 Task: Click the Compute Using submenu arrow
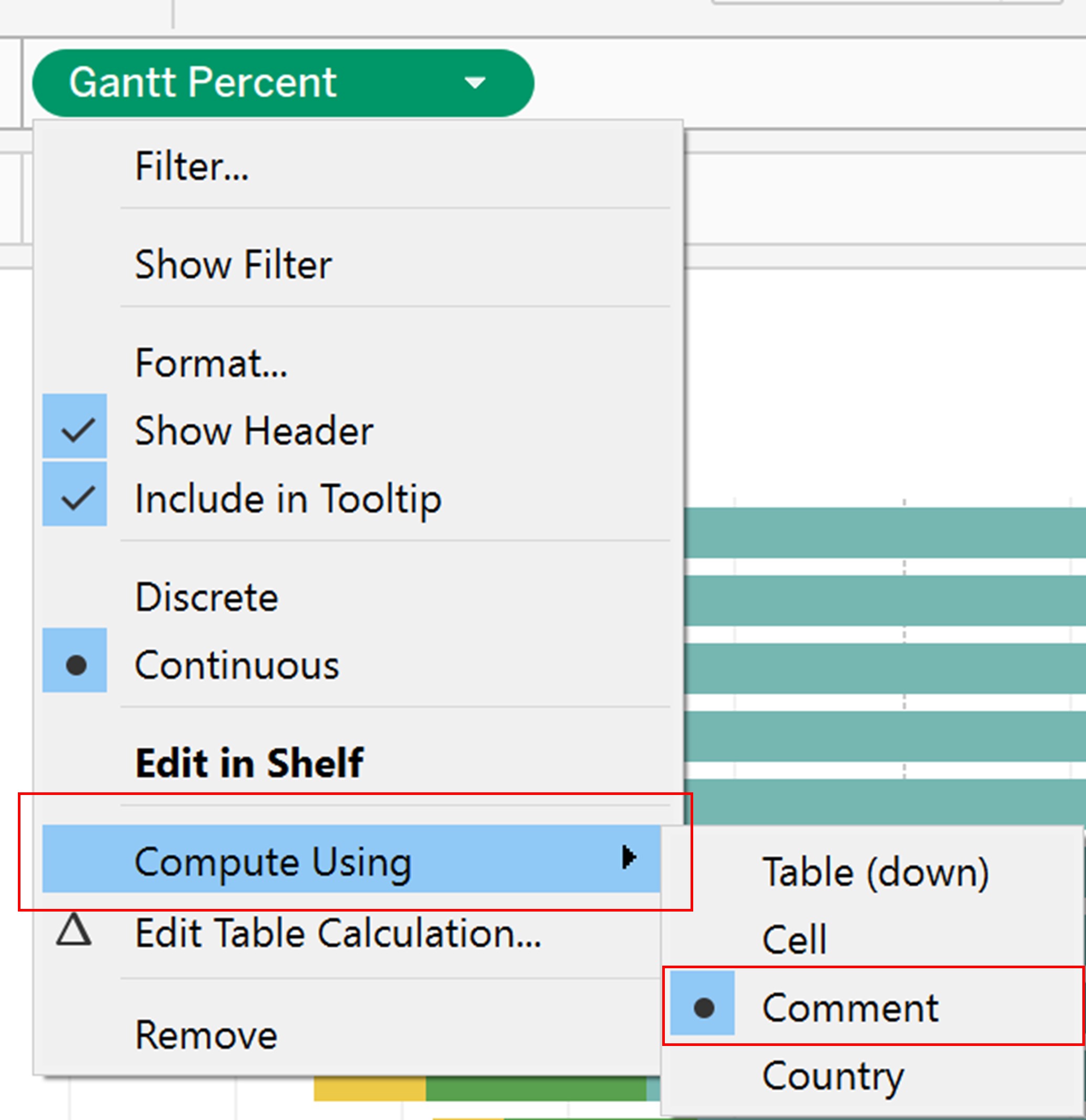point(629,857)
